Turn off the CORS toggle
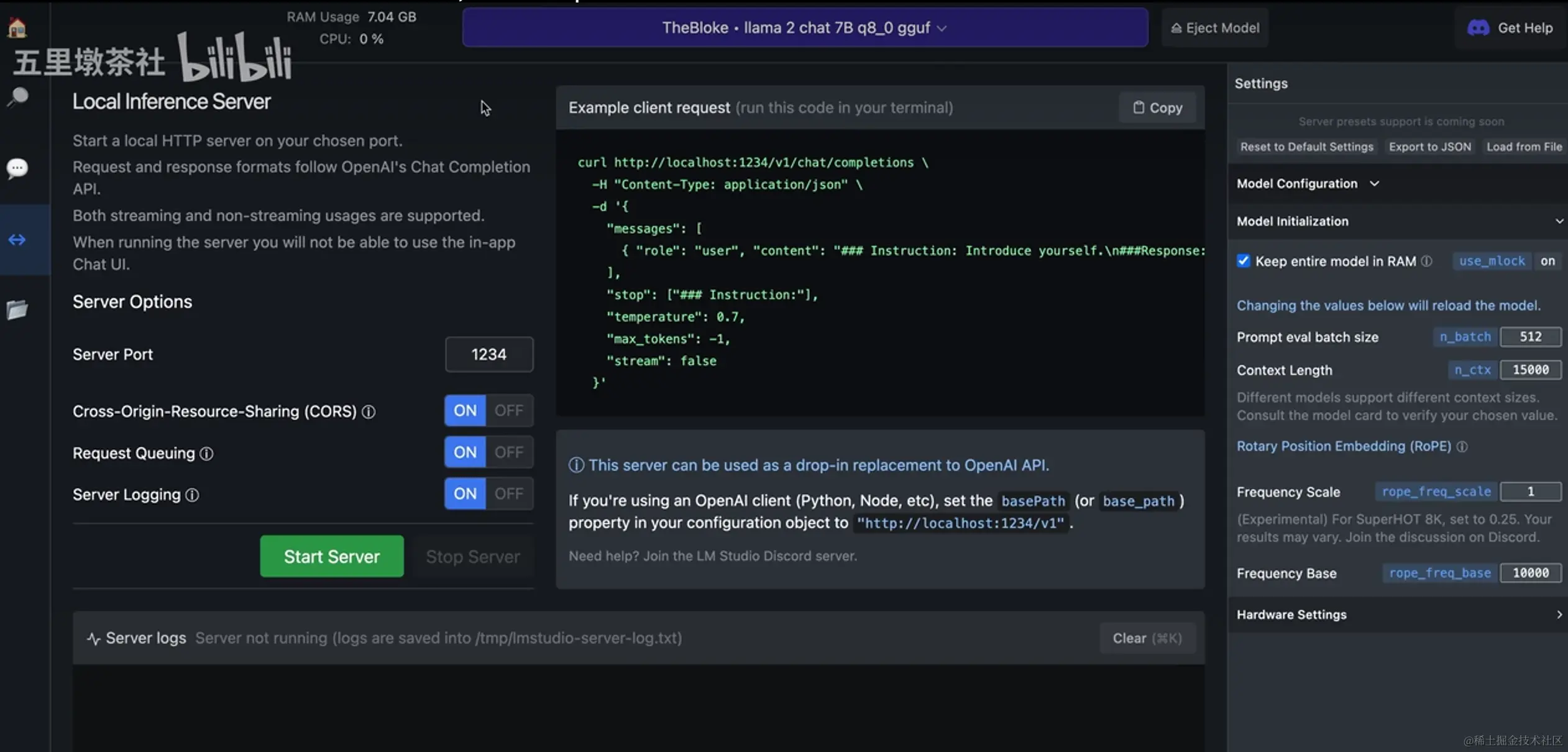This screenshot has height=752, width=1568. [x=508, y=410]
